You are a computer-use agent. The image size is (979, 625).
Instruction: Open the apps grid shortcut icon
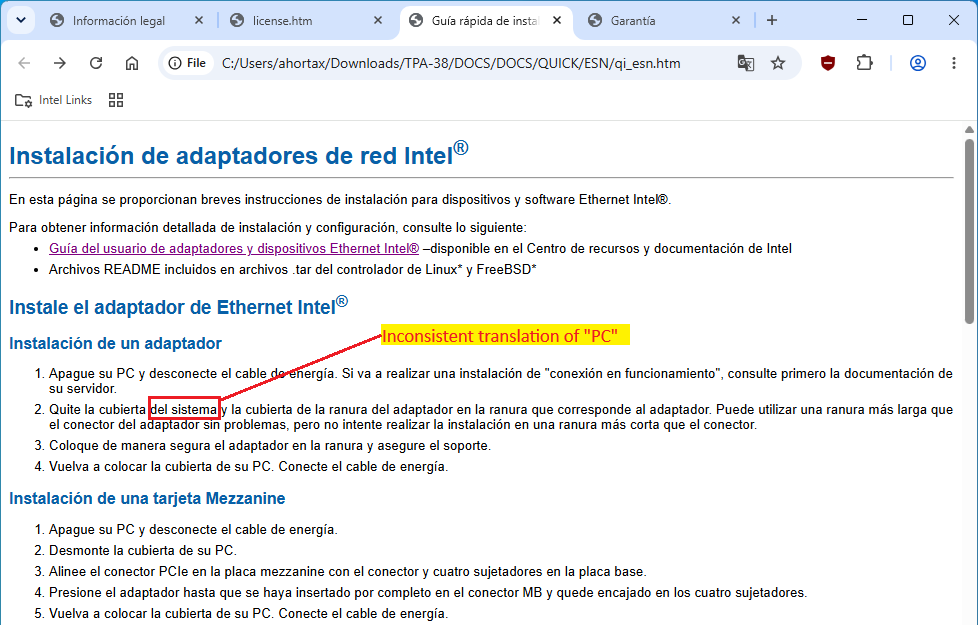[x=116, y=100]
